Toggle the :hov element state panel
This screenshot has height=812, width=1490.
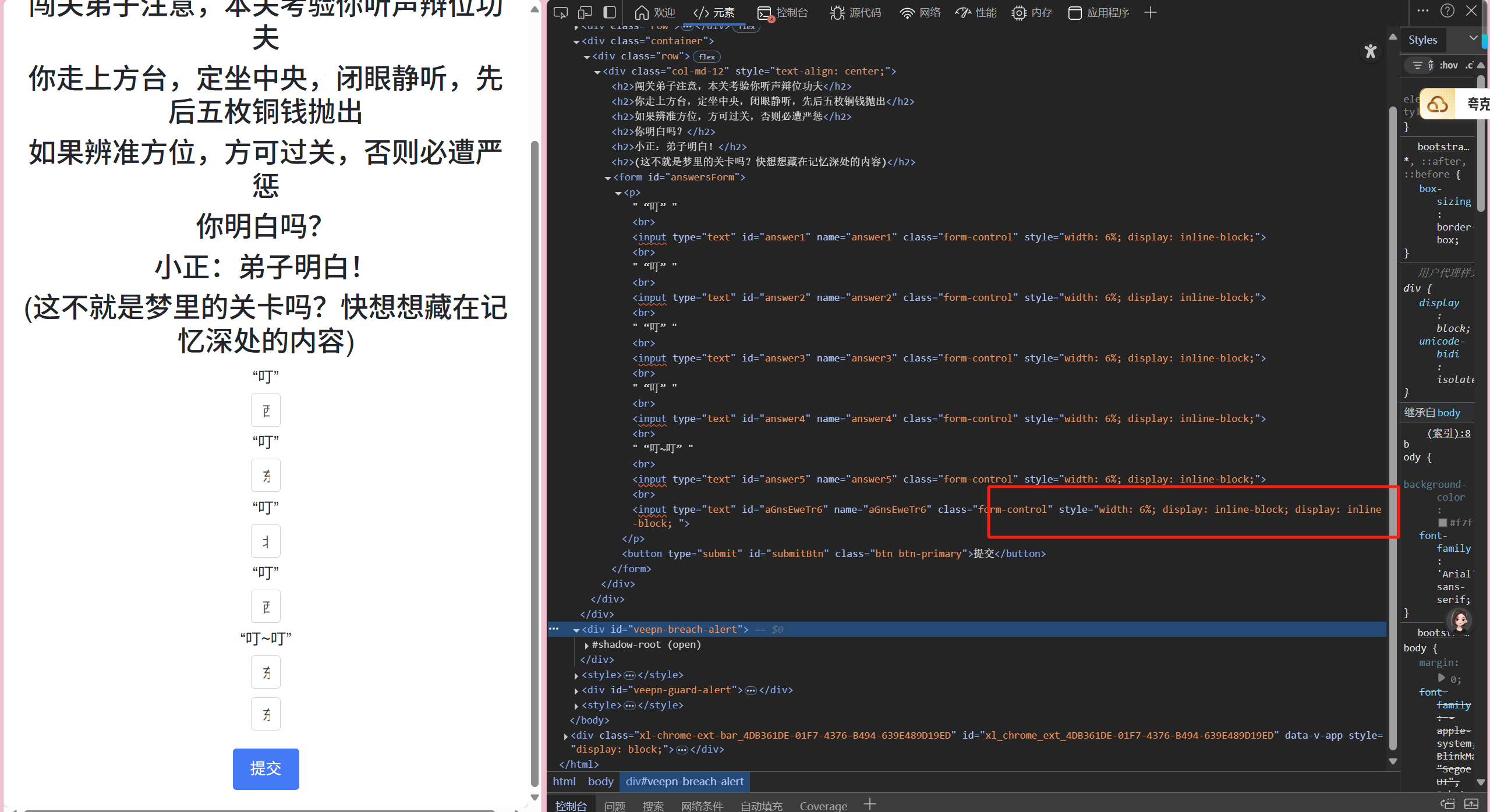[1448, 65]
